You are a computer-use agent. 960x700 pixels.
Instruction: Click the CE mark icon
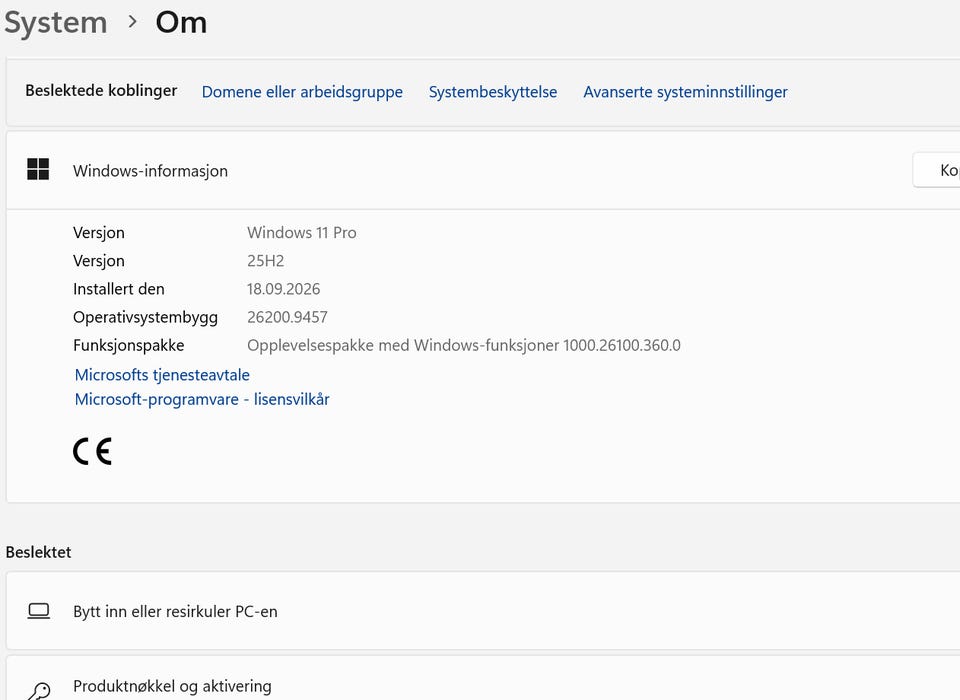click(92, 451)
